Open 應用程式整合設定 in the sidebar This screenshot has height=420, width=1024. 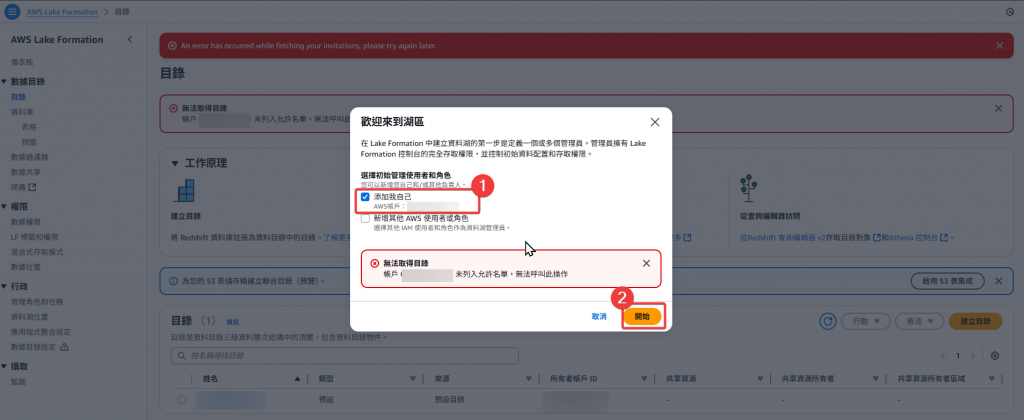tap(40, 332)
